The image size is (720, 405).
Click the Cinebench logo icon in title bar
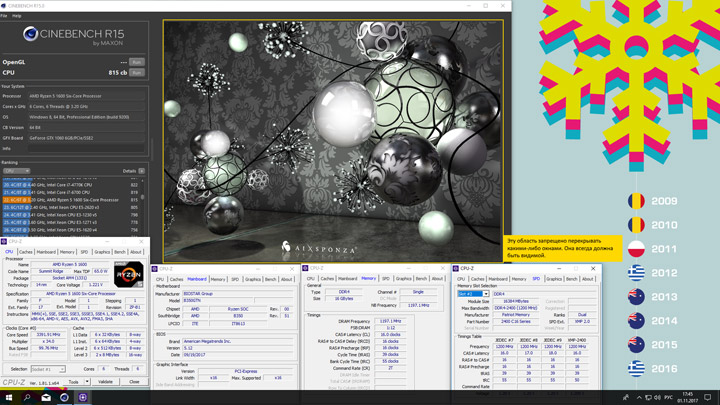click(5, 5)
